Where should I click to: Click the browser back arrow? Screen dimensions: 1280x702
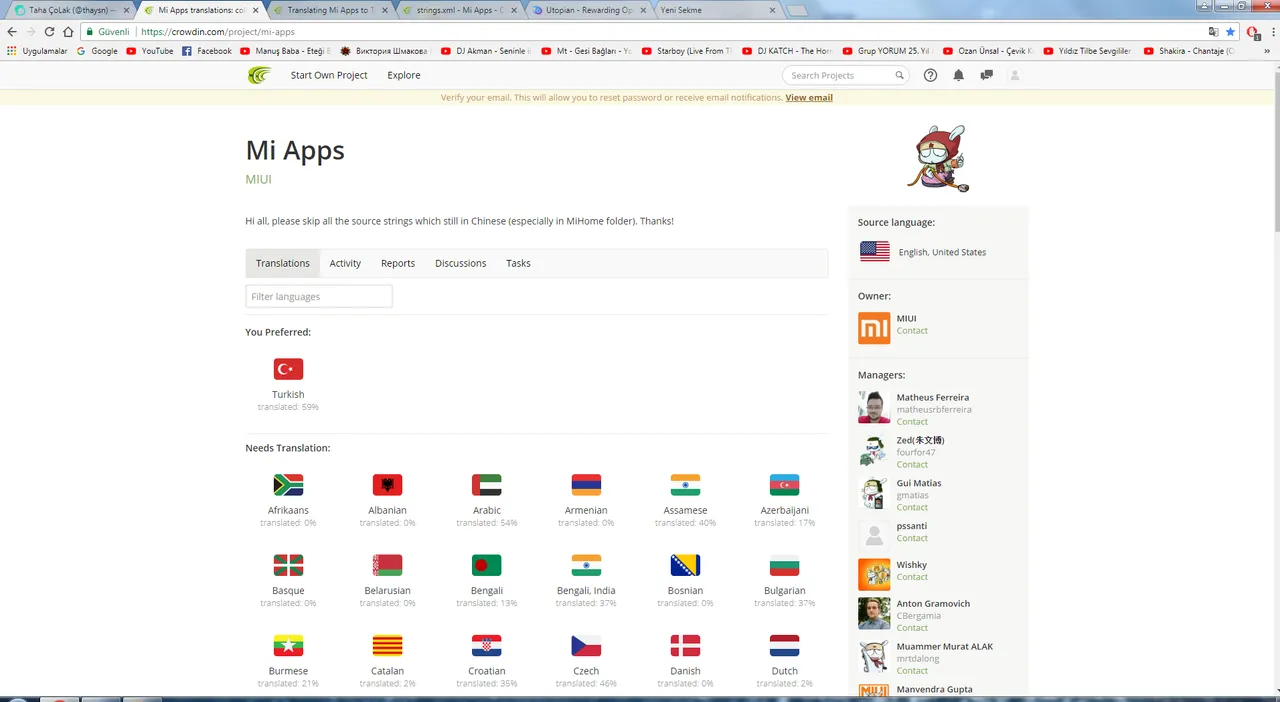12,32
